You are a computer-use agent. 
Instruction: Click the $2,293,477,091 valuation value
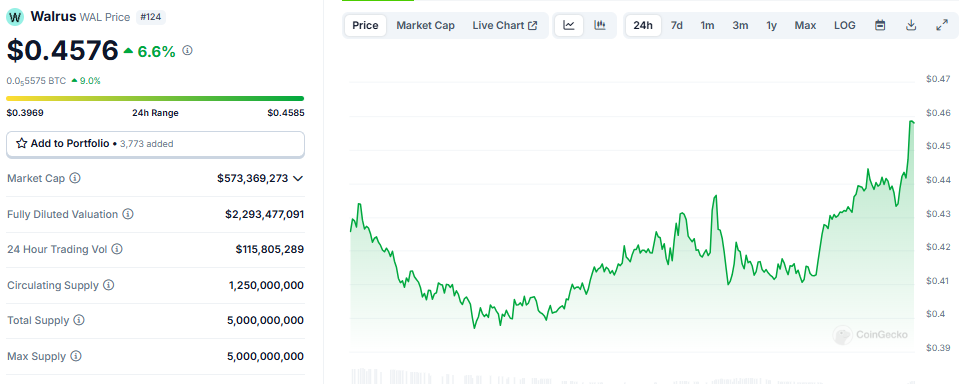coord(264,214)
